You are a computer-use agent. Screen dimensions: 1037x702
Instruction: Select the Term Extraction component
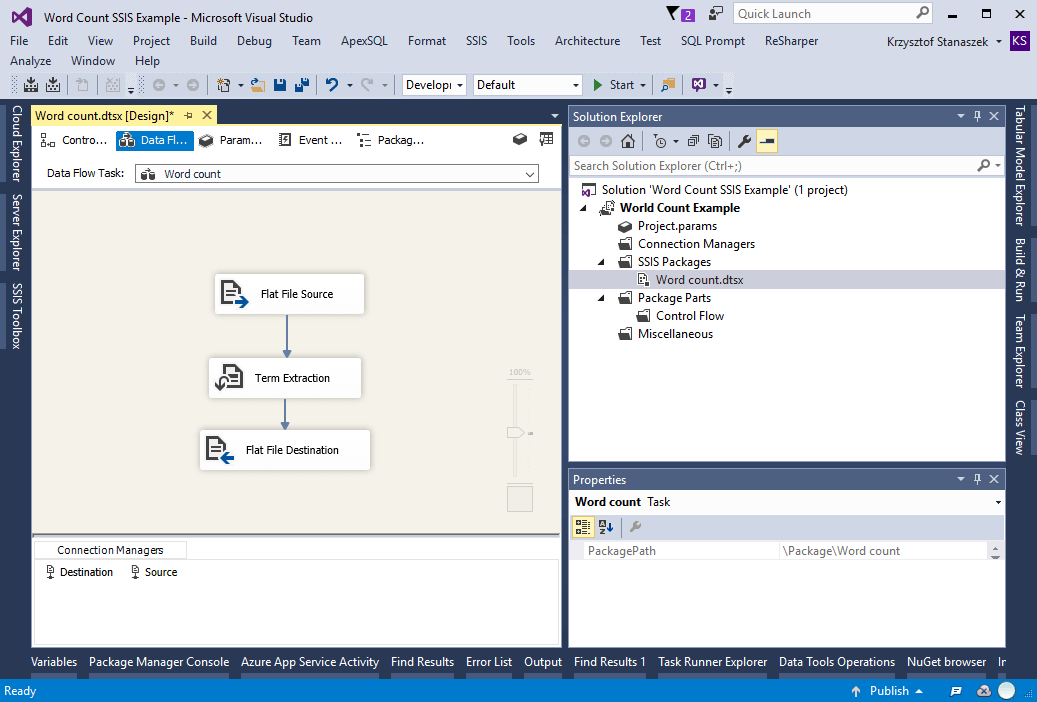point(285,378)
